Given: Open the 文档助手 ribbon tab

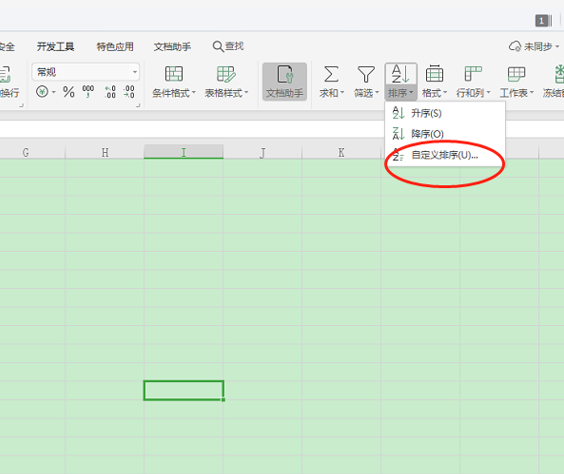Looking at the screenshot, I should click(172, 47).
